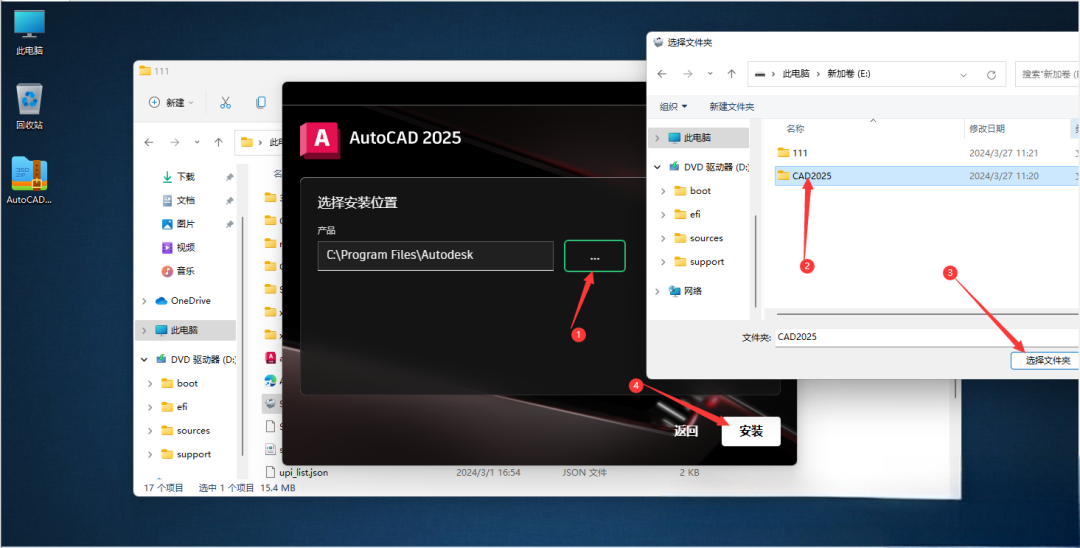Image resolution: width=1080 pixels, height=548 pixels.
Task: Select the CAD2025 folder in dialog list
Action: 926,176
